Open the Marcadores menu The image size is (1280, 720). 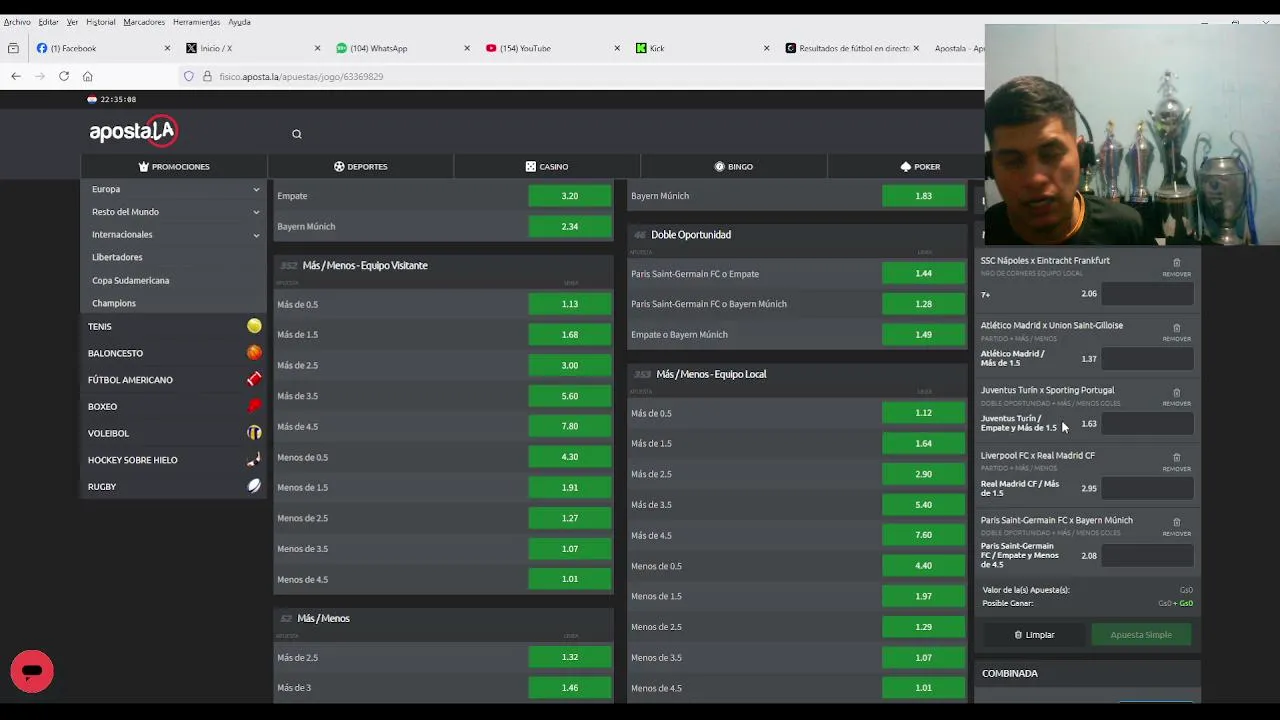point(144,22)
